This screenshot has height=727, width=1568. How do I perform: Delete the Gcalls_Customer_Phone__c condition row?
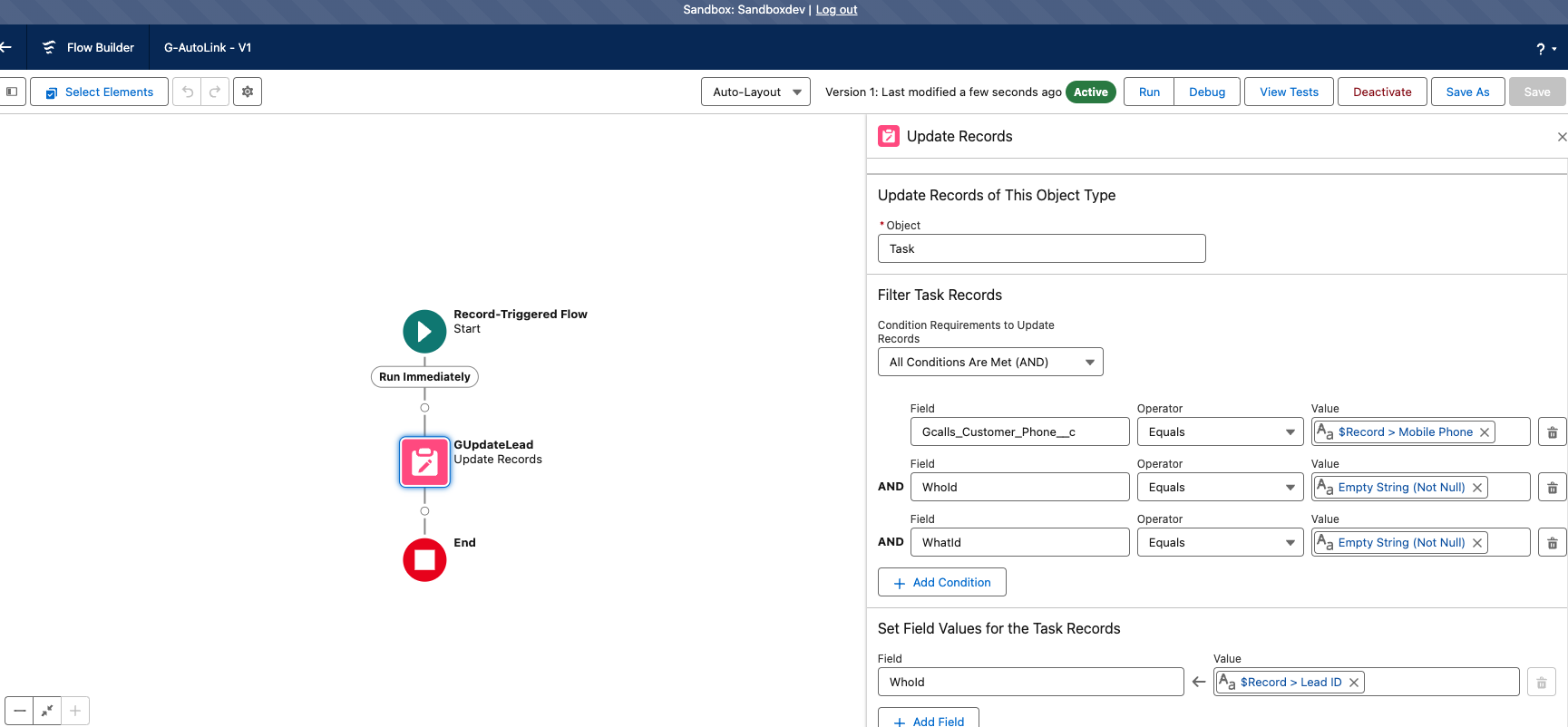1552,432
